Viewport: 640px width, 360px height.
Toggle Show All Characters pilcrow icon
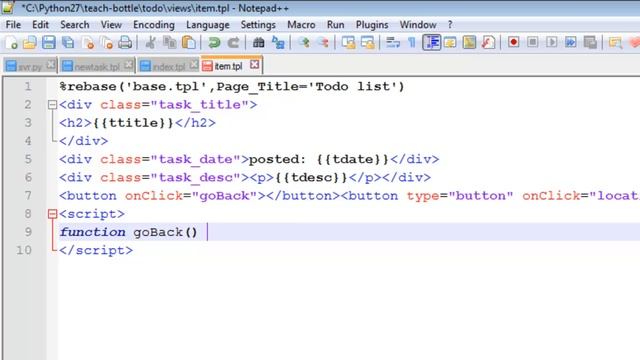coord(411,42)
